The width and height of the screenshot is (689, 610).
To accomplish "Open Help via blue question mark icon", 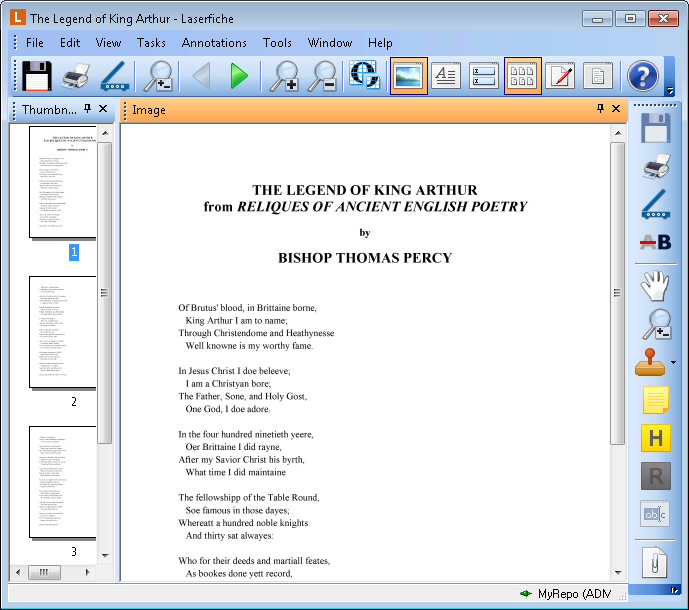I will click(x=642, y=76).
